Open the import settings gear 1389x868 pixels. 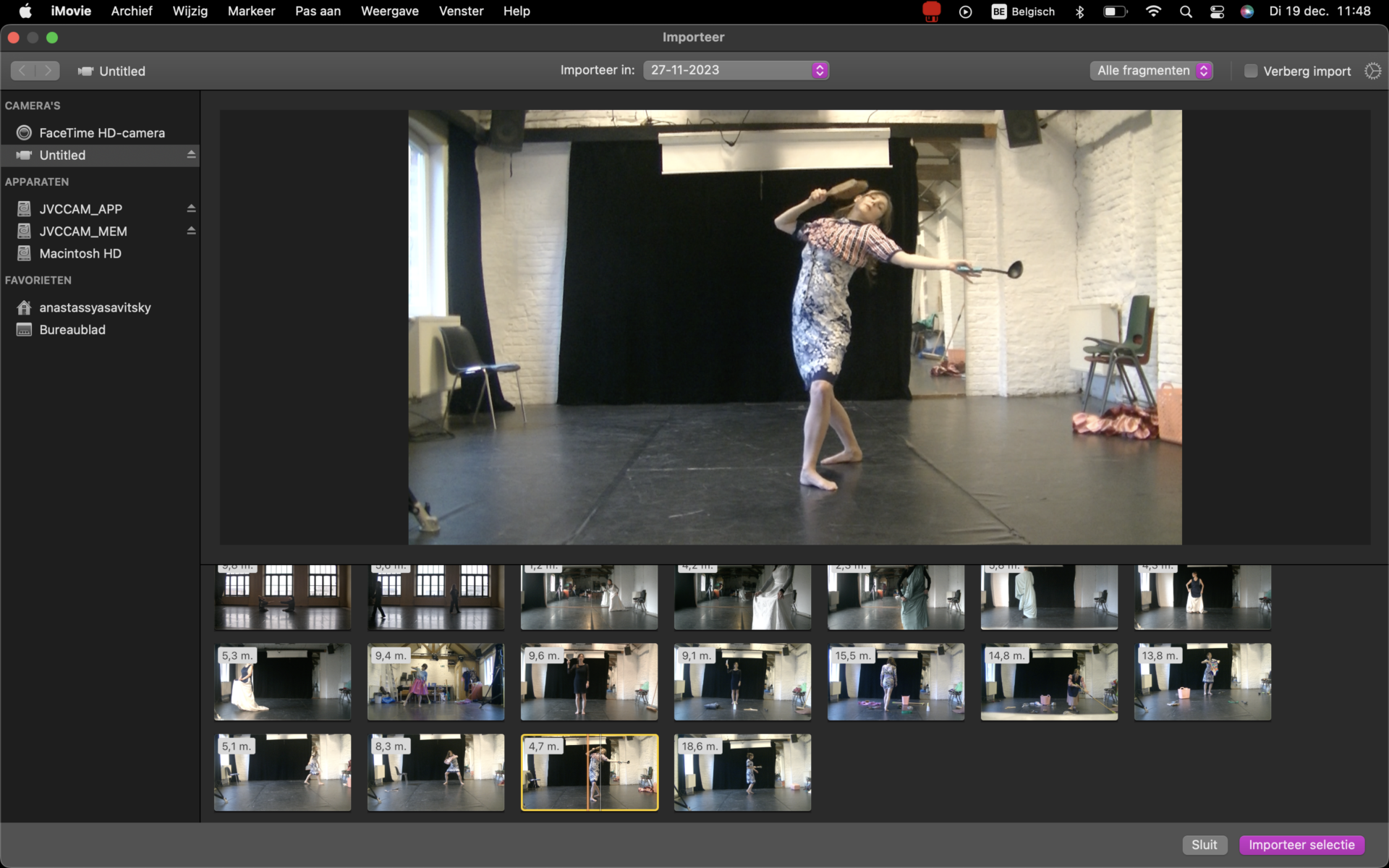click(1372, 71)
